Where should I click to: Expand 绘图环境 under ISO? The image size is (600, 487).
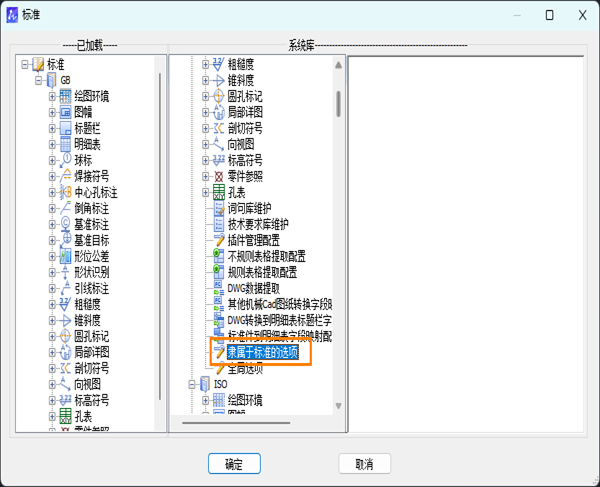point(205,401)
